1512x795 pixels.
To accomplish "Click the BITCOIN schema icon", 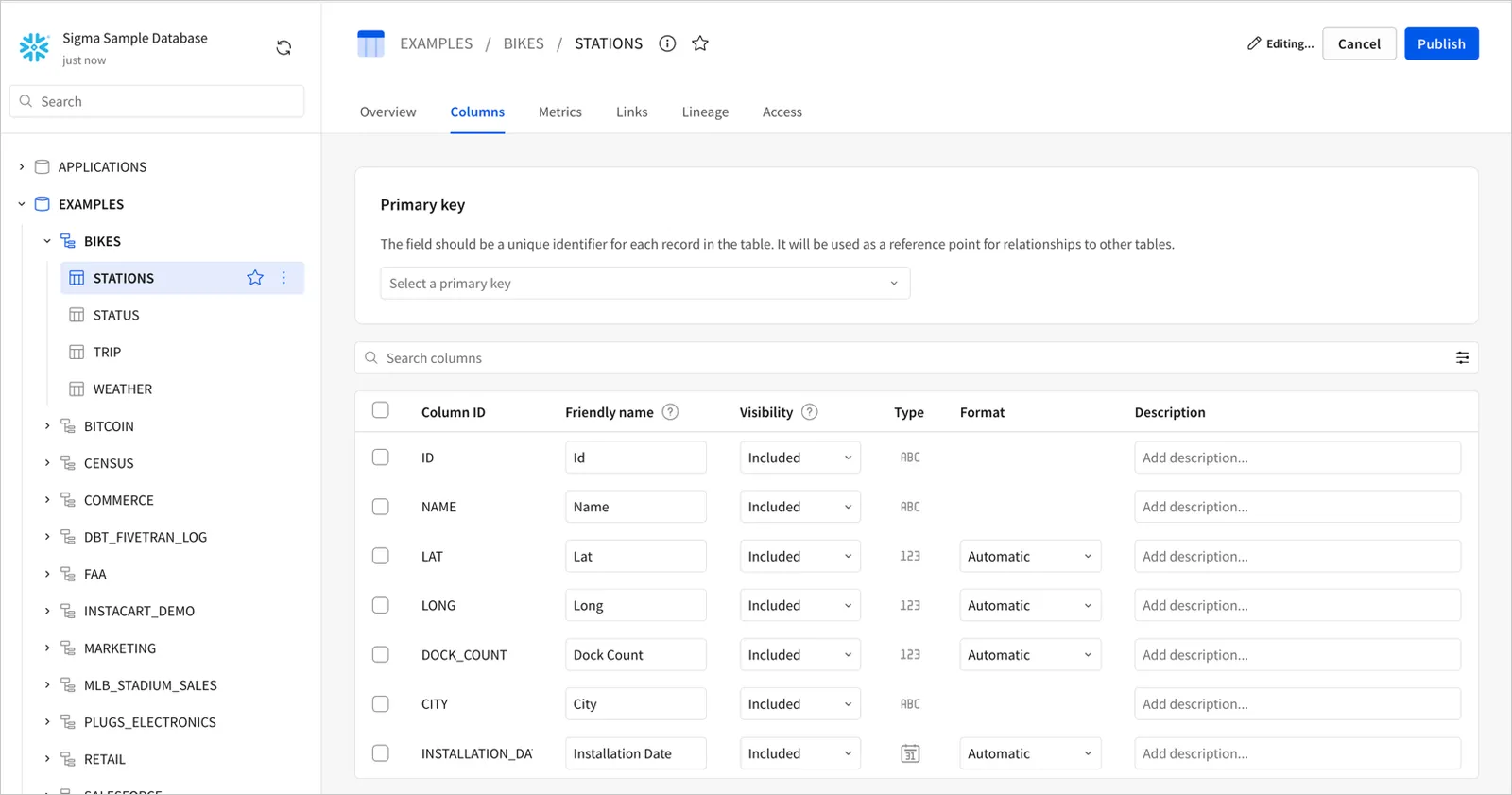I will [68, 426].
